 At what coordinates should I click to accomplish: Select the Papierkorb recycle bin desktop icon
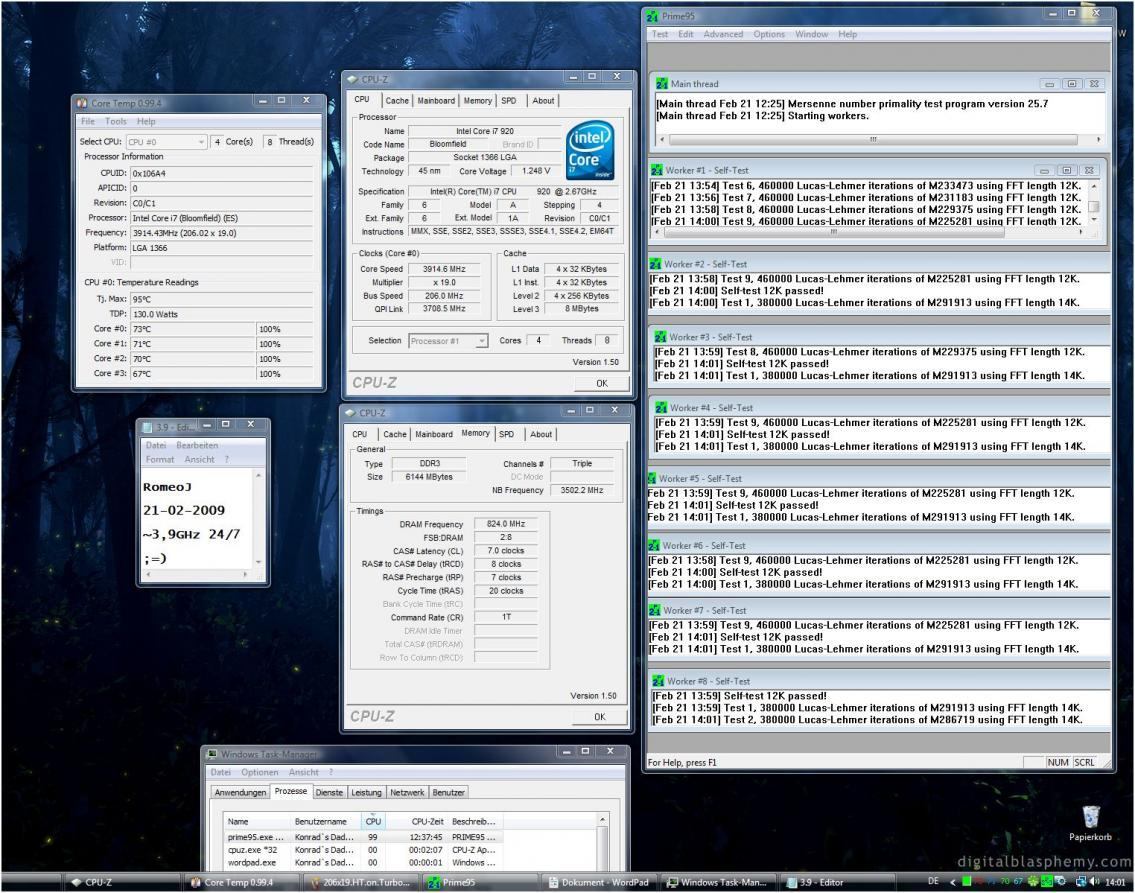[x=1090, y=824]
